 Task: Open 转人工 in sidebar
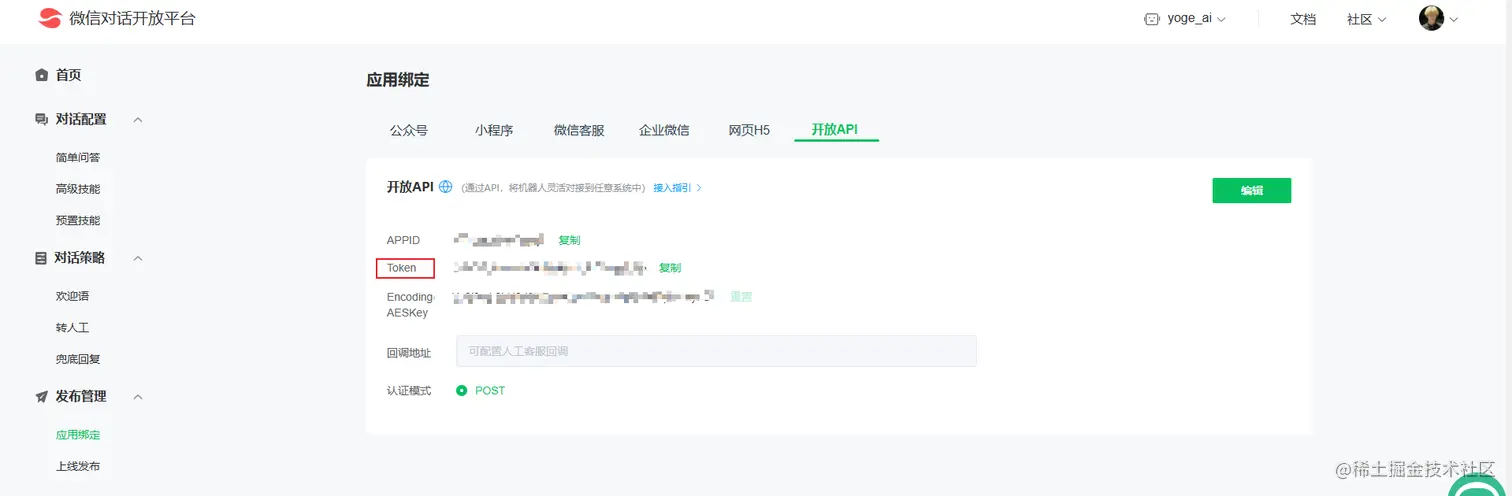point(72,328)
